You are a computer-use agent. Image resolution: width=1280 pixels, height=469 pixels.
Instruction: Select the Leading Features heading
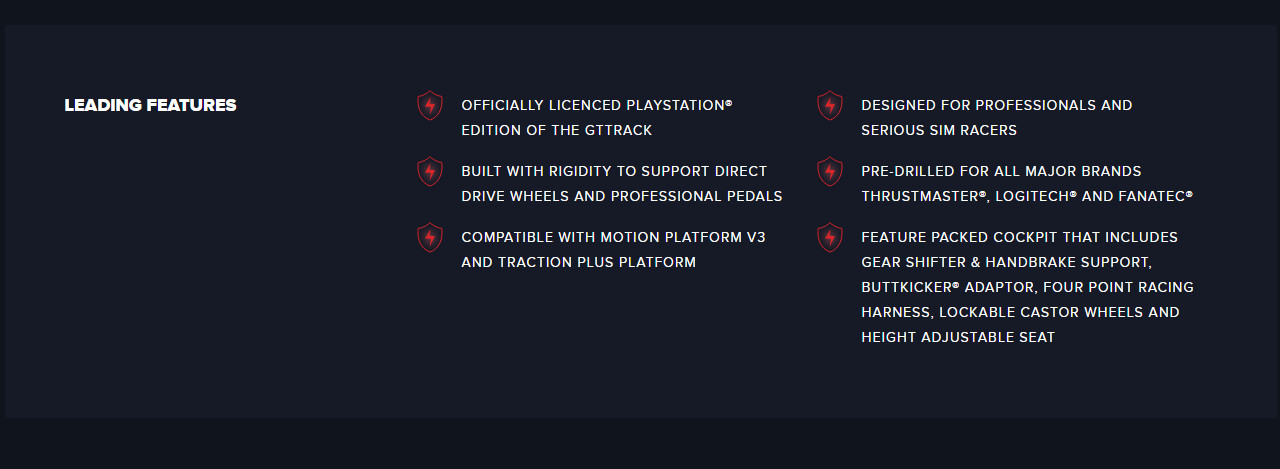[150, 105]
